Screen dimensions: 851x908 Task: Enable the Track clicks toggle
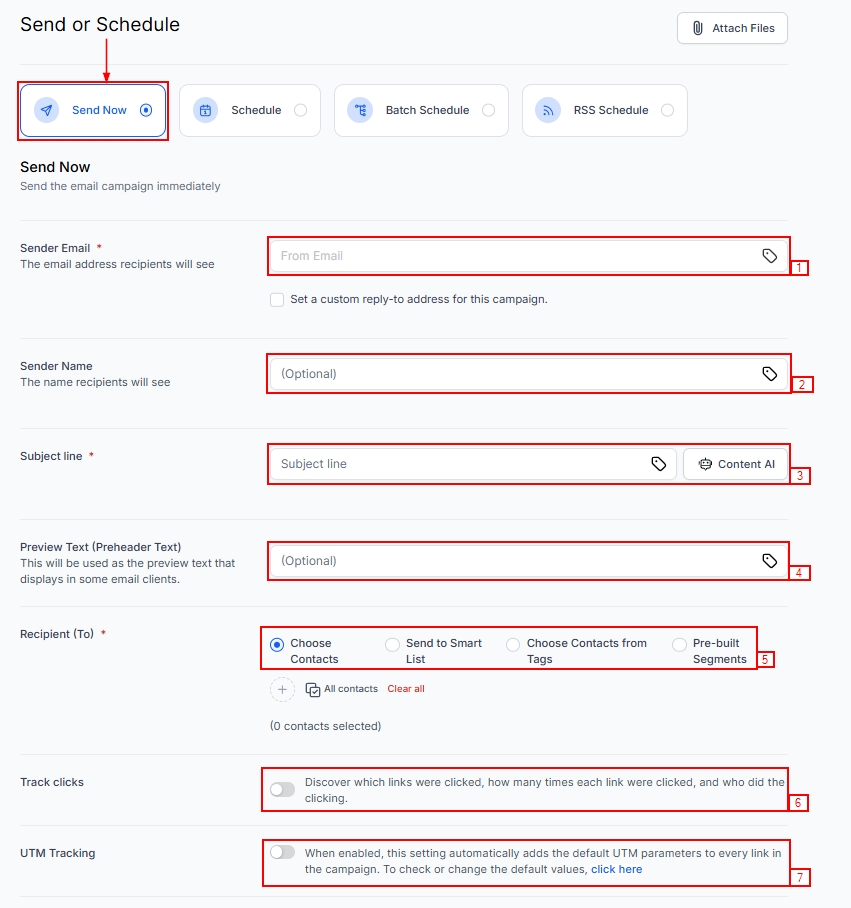[283, 790]
